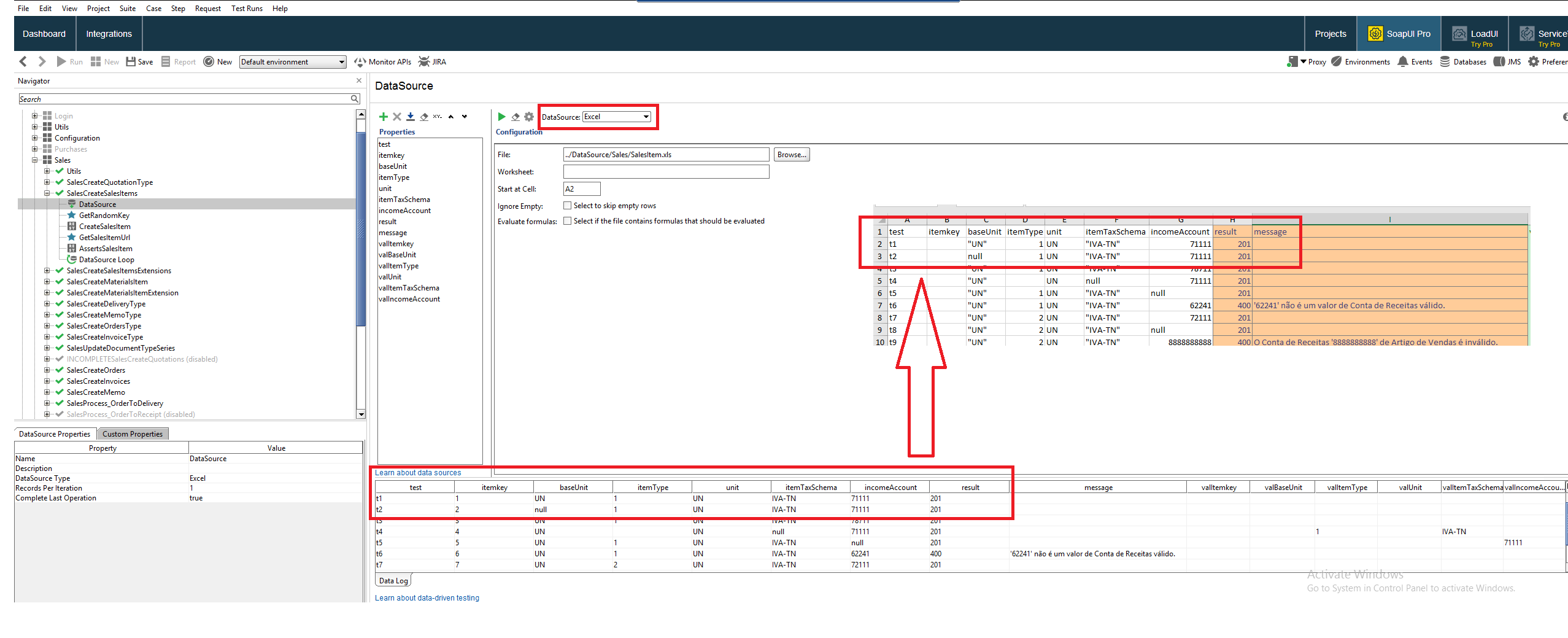Run the data source with the green play icon
The height and width of the screenshot is (638, 1568).
[x=501, y=117]
